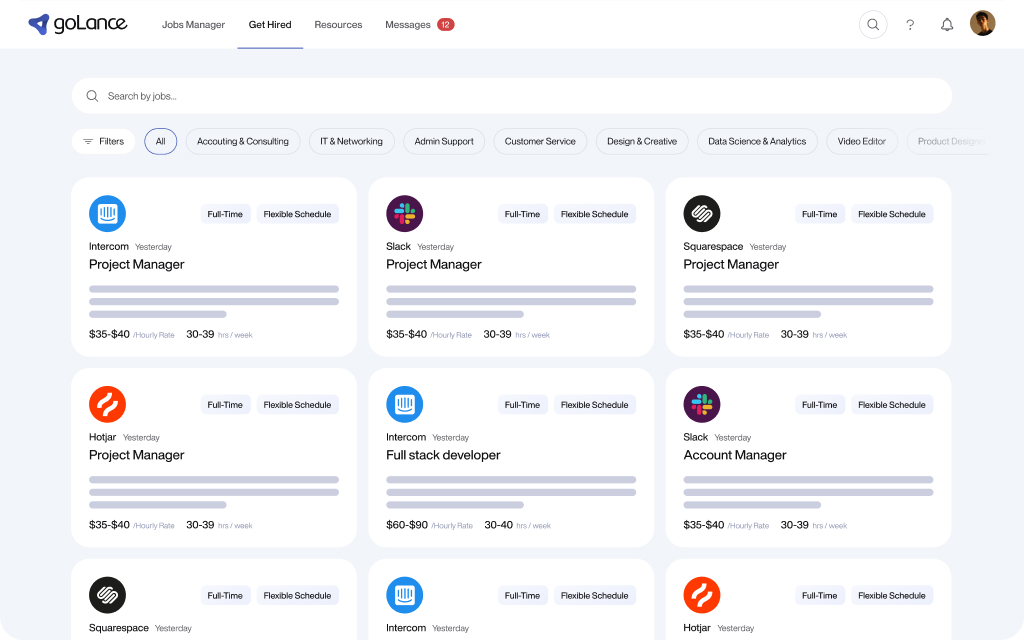The width and height of the screenshot is (1024, 640).
Task: Click Hotjar company name in second row
Action: [103, 437]
